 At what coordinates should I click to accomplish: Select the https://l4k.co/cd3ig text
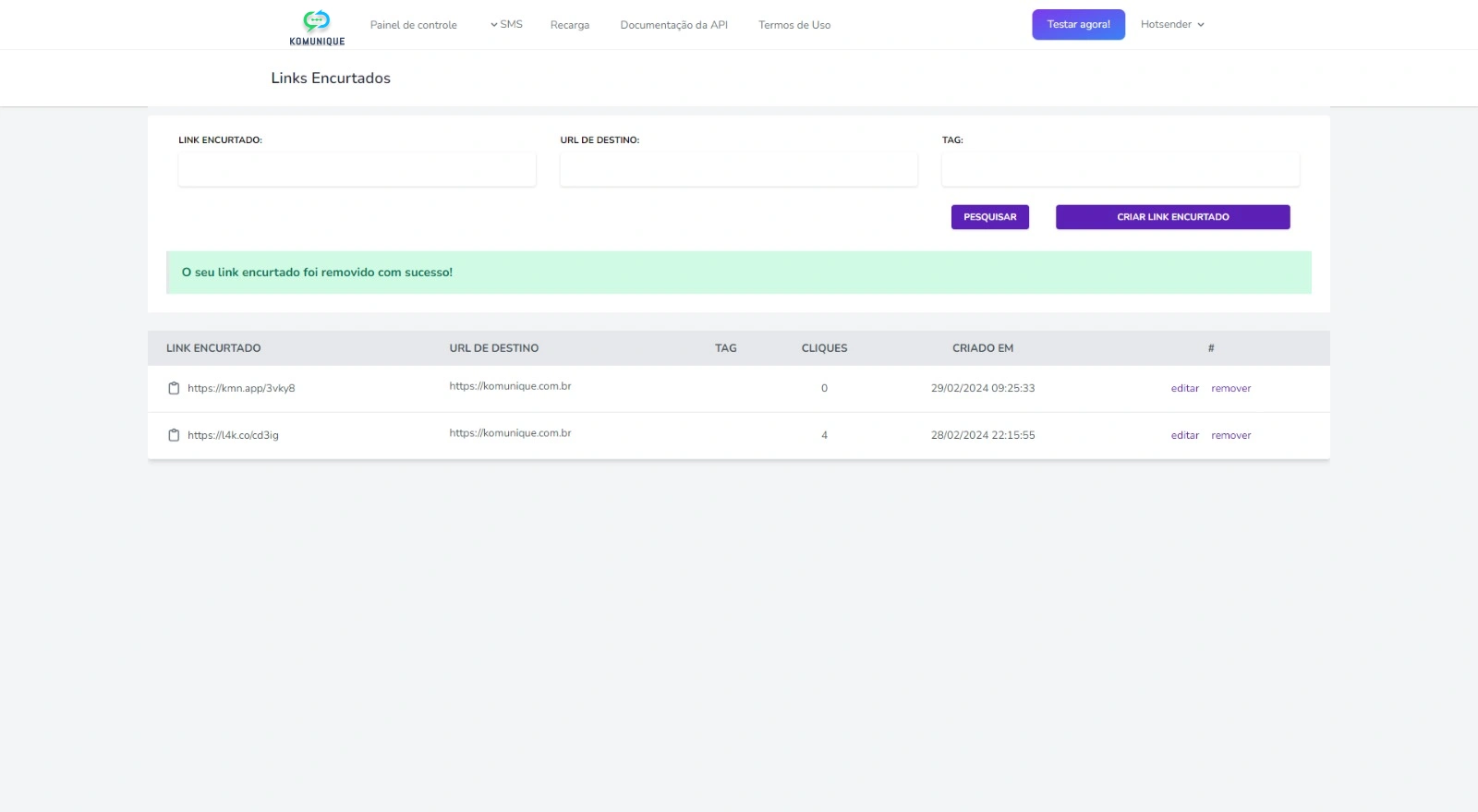click(x=233, y=436)
